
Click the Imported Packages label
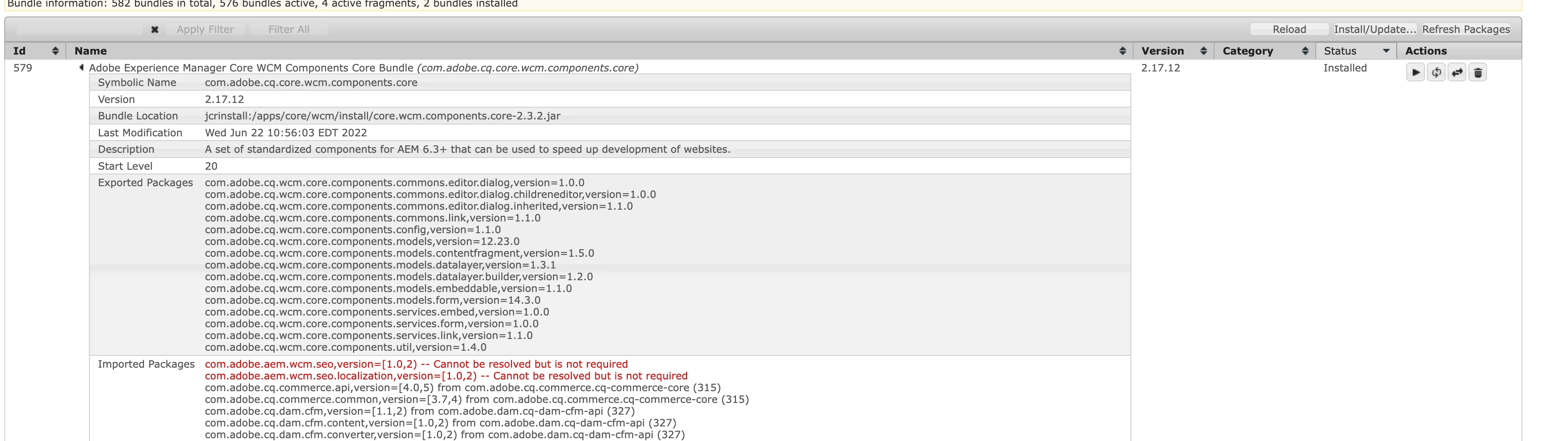point(146,364)
